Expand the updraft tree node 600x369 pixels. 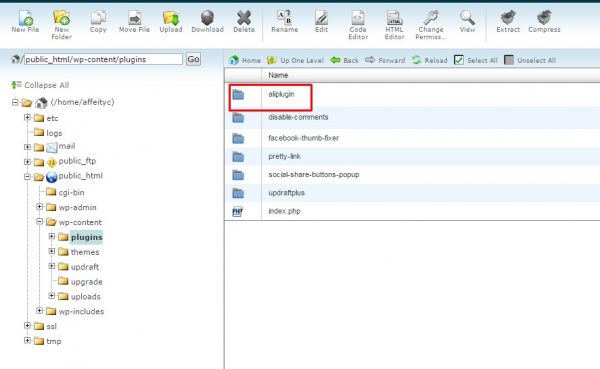coord(52,266)
